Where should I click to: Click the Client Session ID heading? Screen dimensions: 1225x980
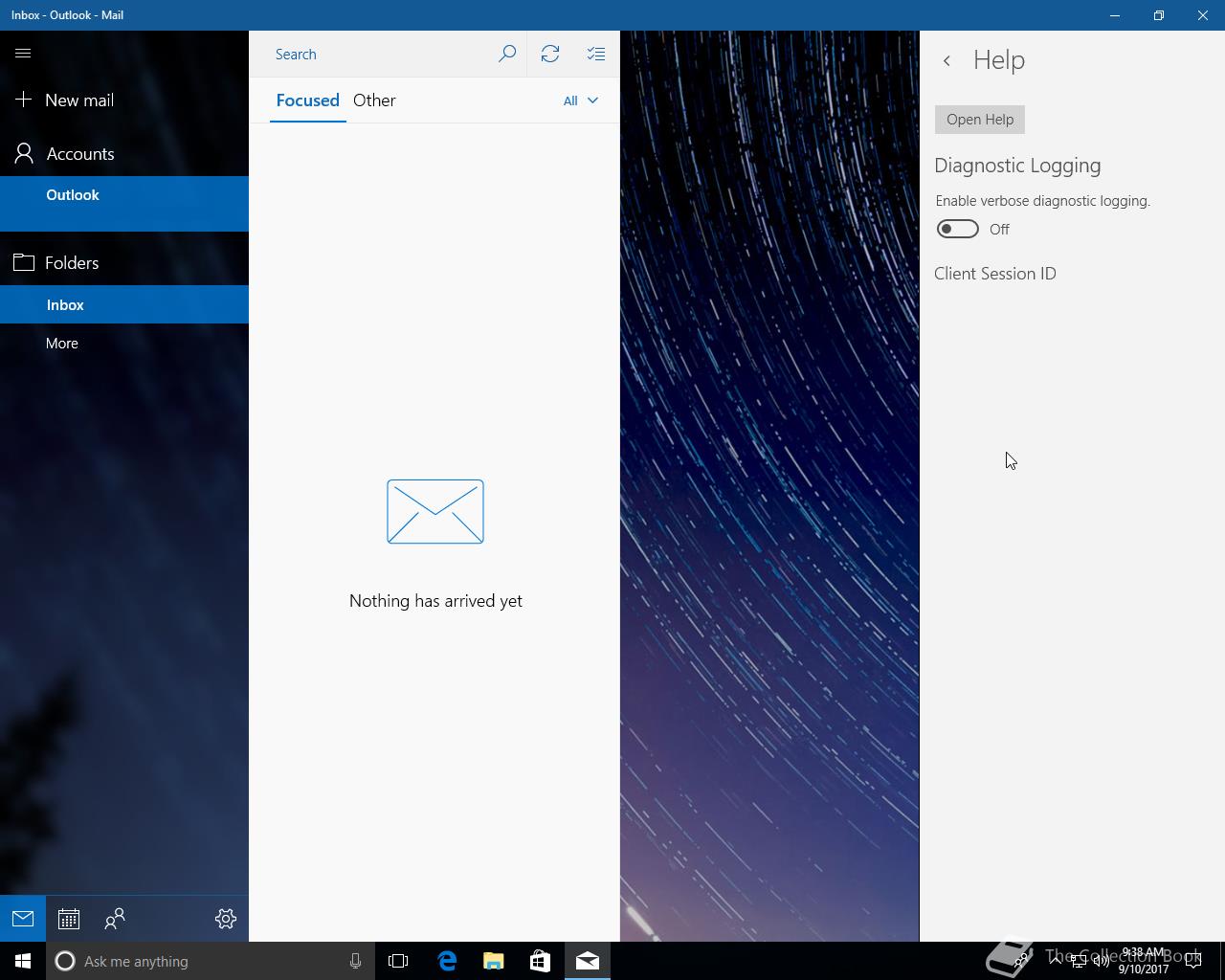click(x=995, y=274)
